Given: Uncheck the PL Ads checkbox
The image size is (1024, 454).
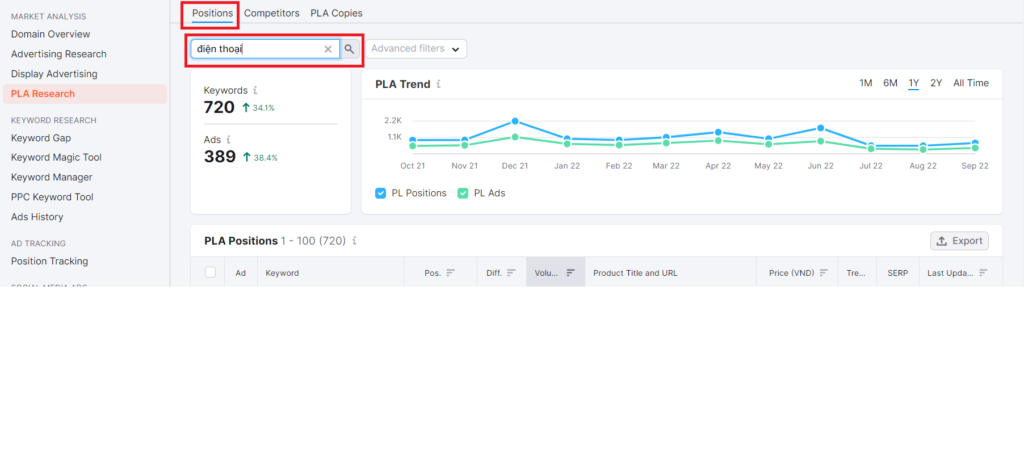Looking at the screenshot, I should point(463,193).
